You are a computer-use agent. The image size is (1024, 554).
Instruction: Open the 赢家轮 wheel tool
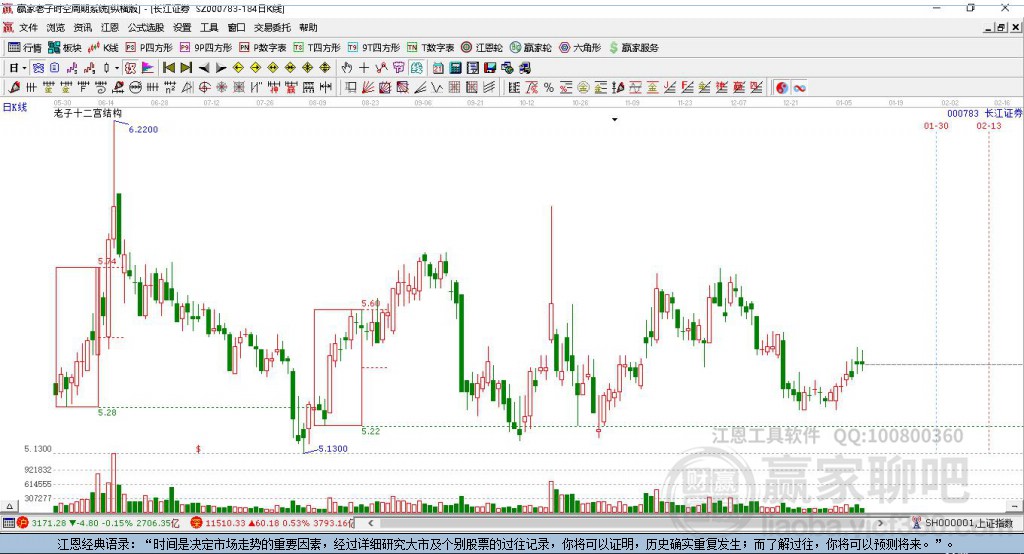coord(530,48)
